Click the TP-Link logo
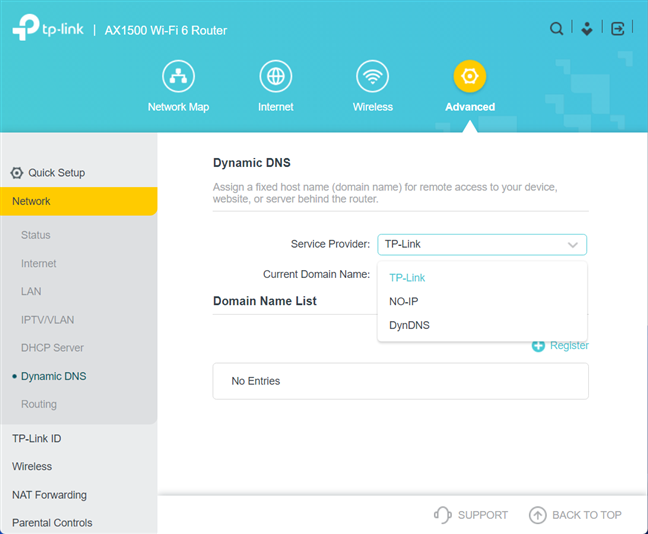This screenshot has height=534, width=648. (x=48, y=28)
